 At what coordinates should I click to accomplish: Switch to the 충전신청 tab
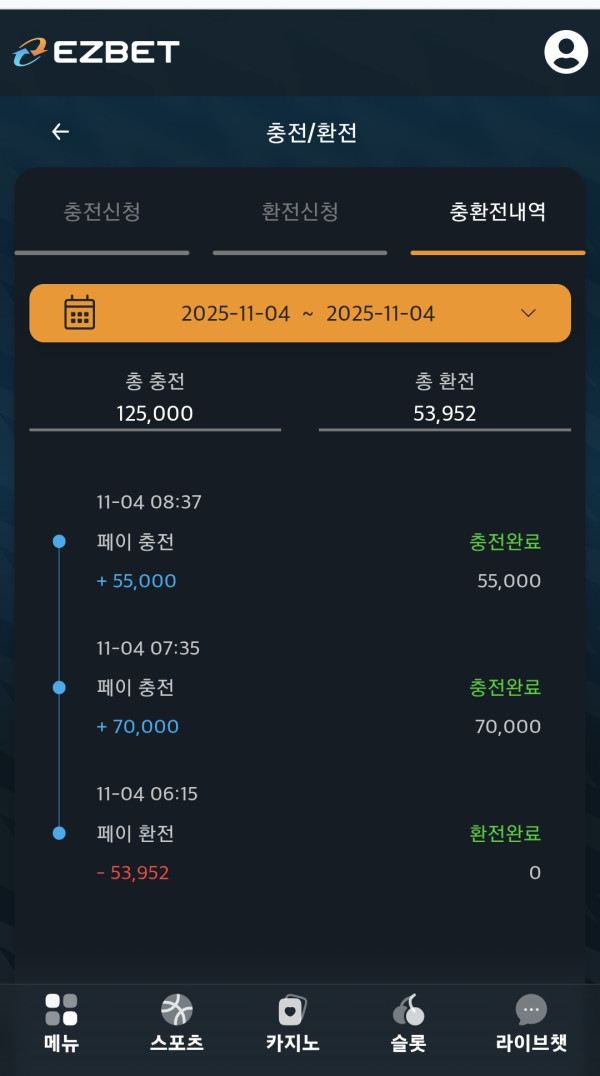pyautogui.click(x=102, y=212)
